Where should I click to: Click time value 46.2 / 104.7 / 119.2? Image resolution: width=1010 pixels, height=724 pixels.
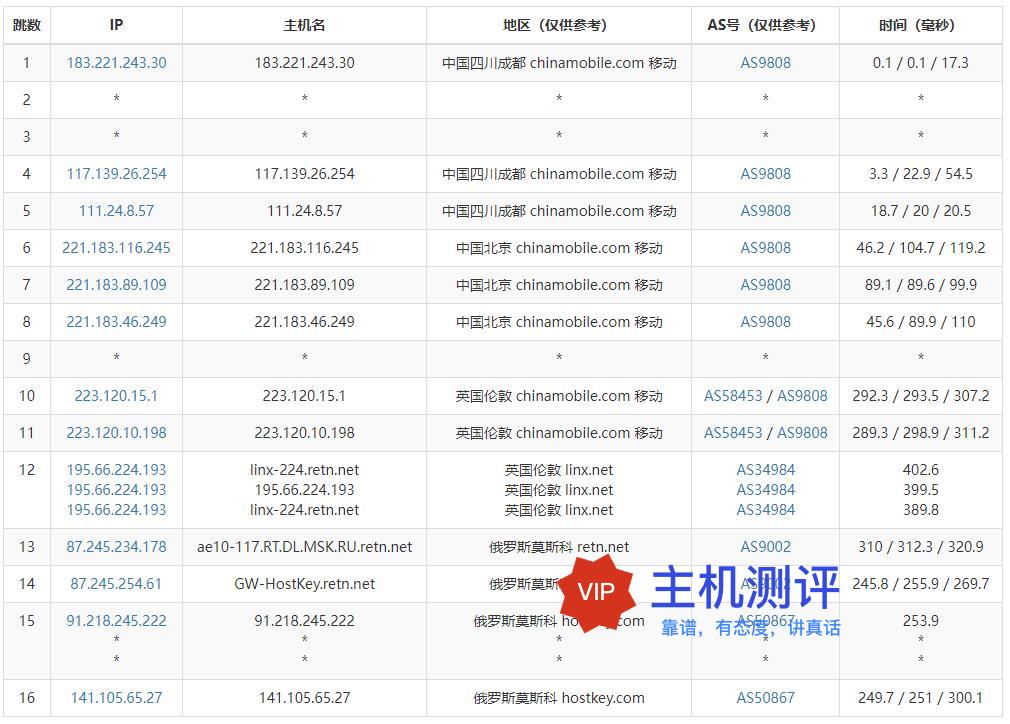click(x=920, y=247)
